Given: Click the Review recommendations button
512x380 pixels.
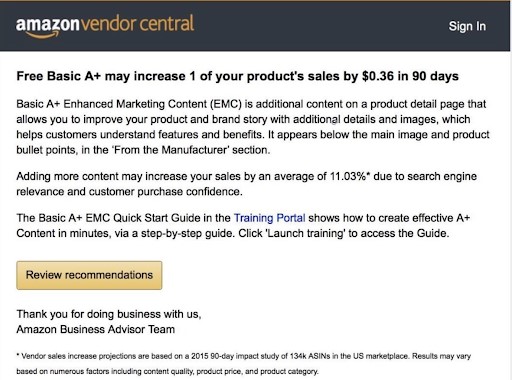Looking at the screenshot, I should coord(89,275).
